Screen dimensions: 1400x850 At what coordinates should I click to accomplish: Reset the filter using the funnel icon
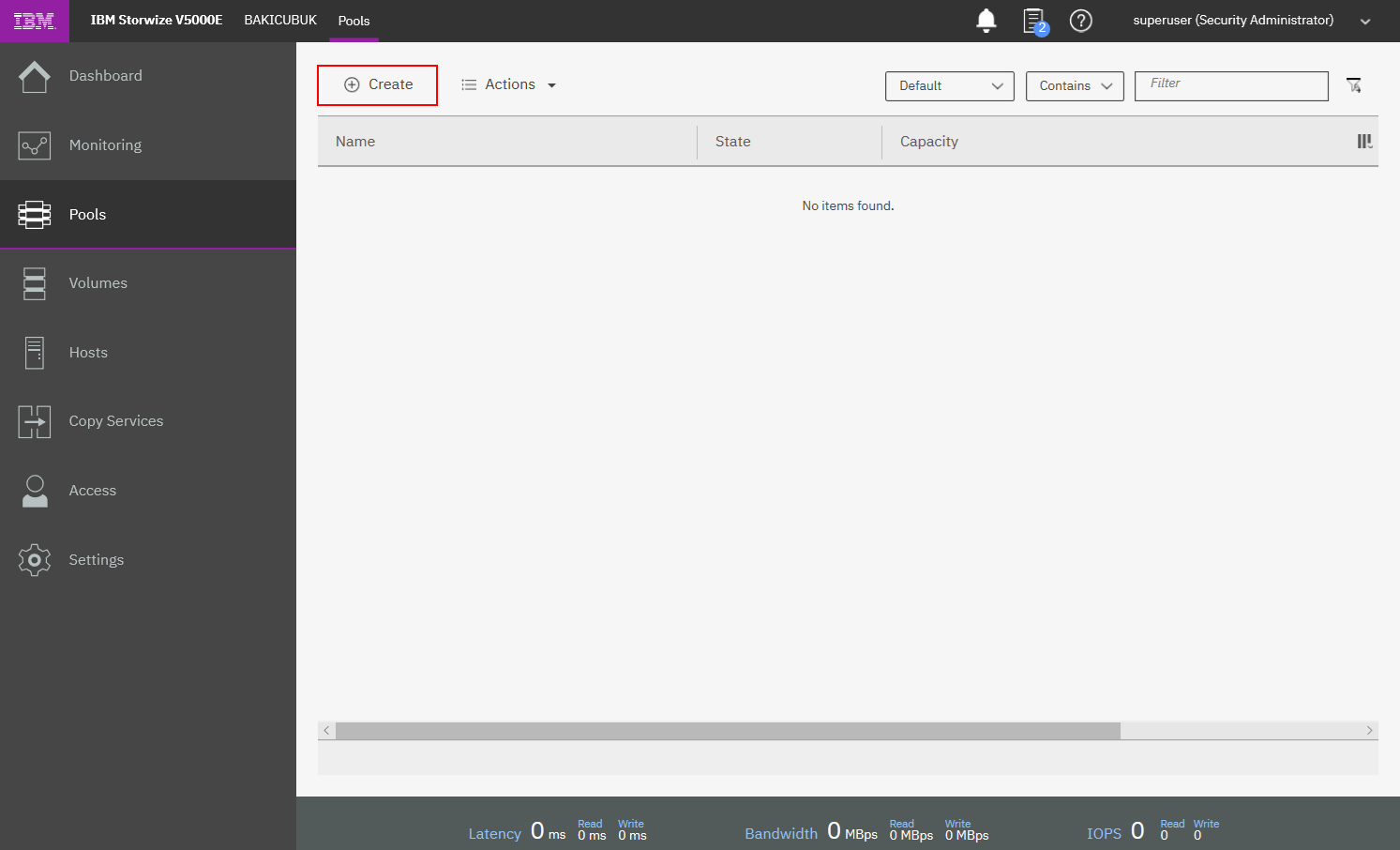click(1353, 85)
